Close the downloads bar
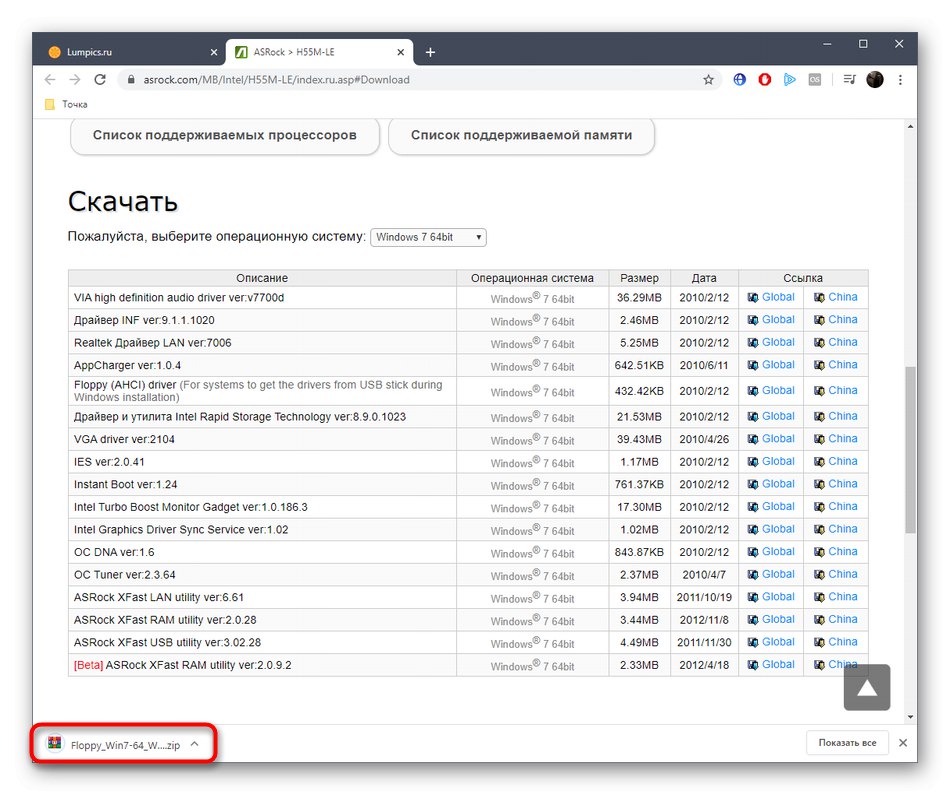Screen dimensions: 950x795 coord(903,743)
